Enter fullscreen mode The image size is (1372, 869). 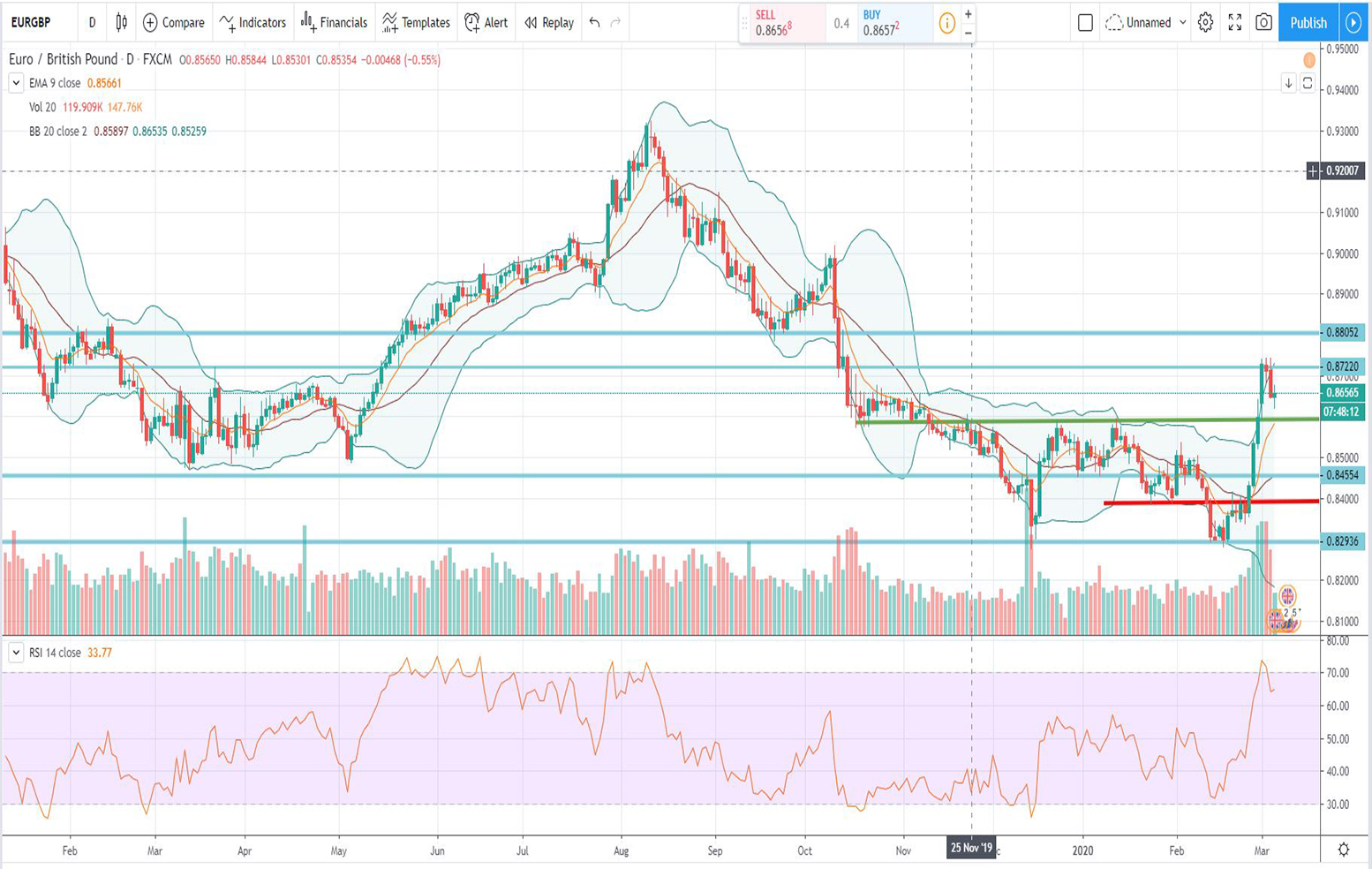(x=1234, y=23)
